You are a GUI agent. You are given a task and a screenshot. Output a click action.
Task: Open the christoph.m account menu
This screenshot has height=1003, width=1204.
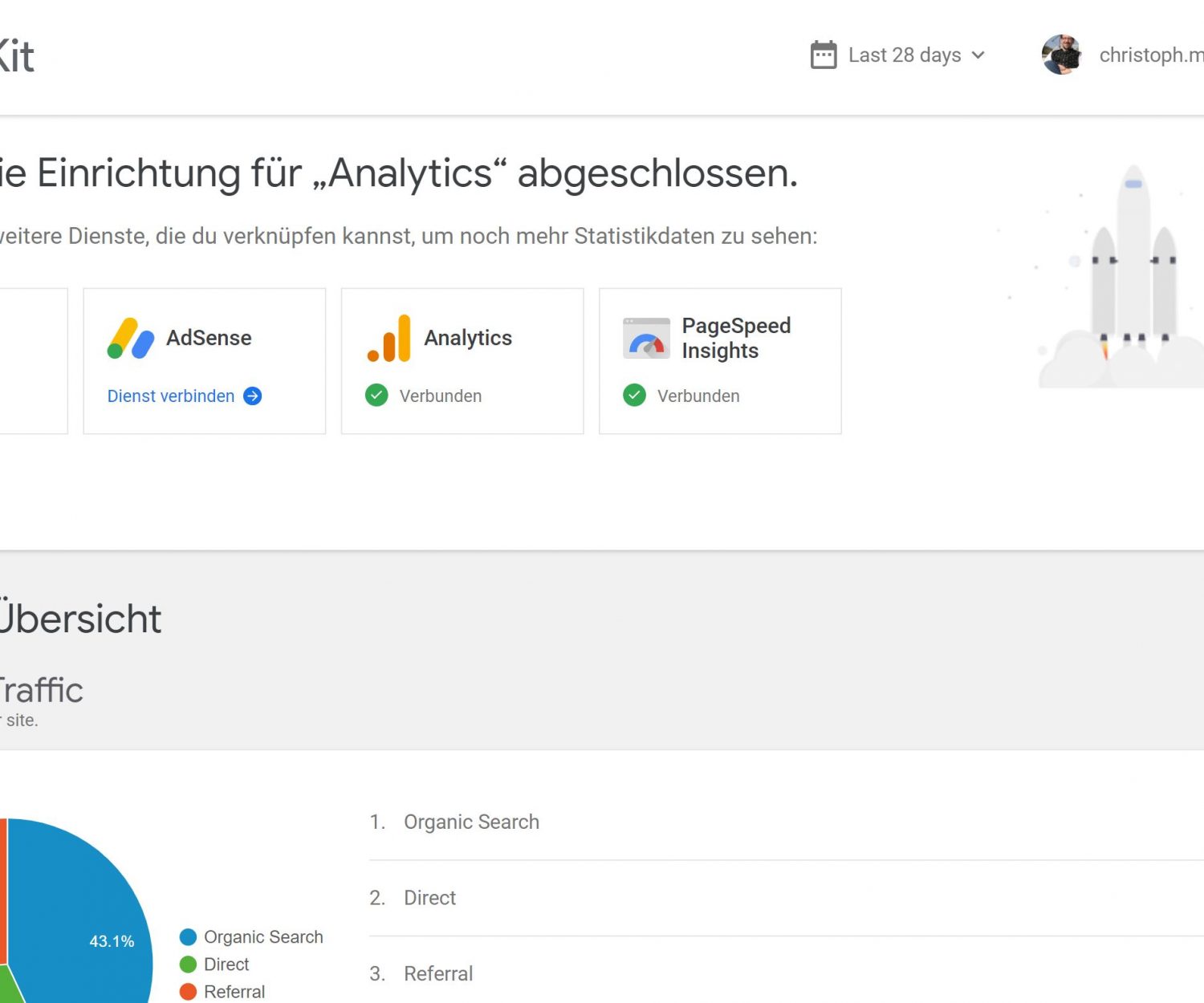(x=1150, y=55)
